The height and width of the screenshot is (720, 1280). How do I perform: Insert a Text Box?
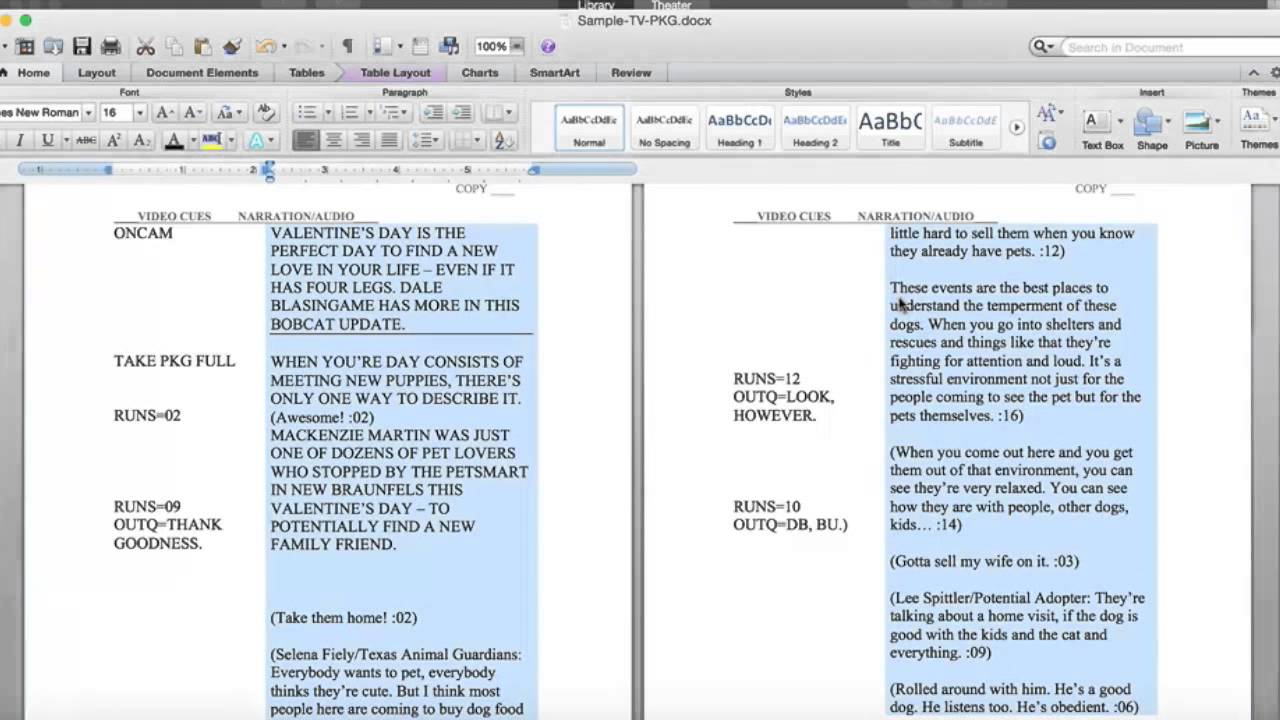click(x=1102, y=128)
